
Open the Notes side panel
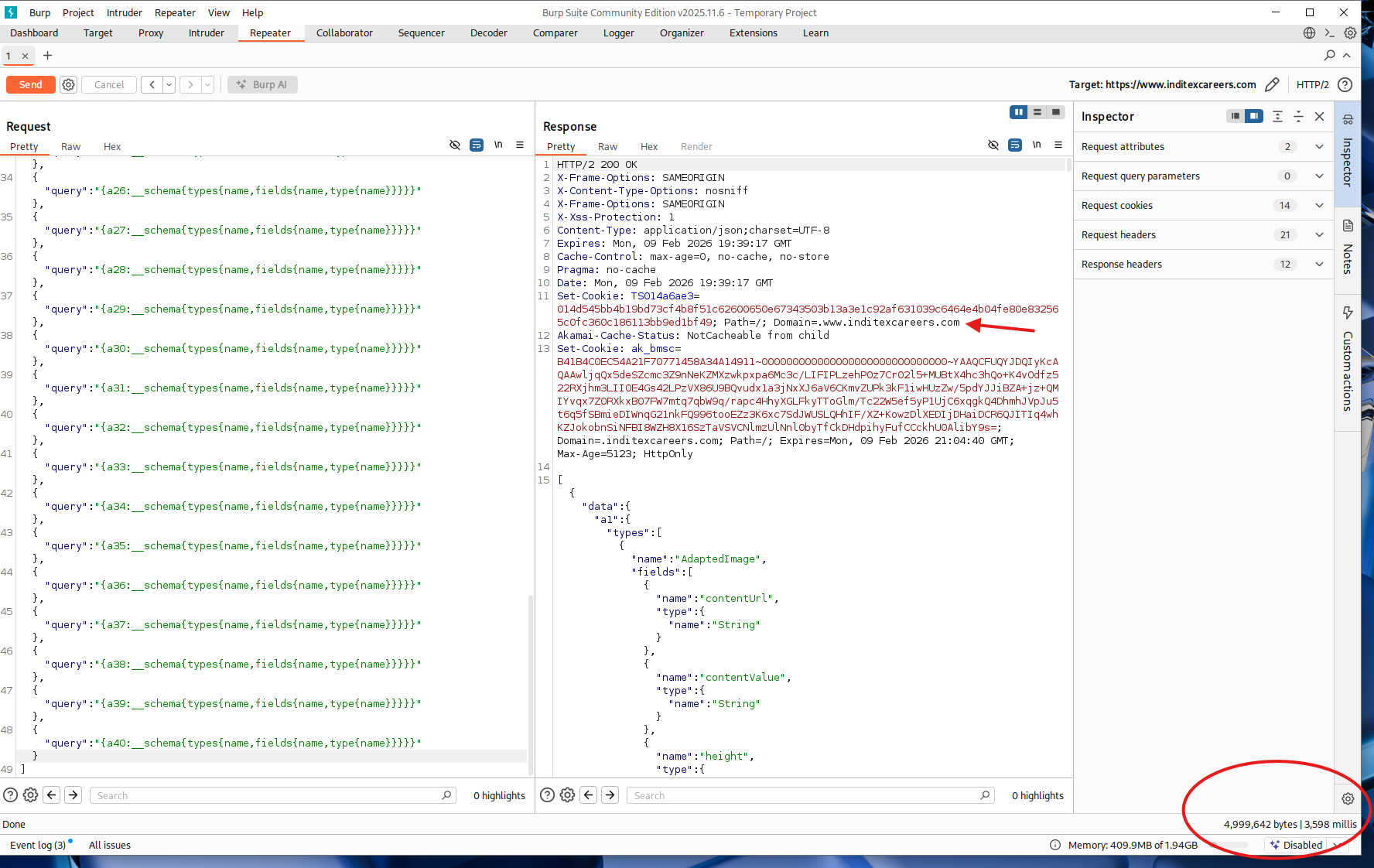pyautogui.click(x=1348, y=248)
